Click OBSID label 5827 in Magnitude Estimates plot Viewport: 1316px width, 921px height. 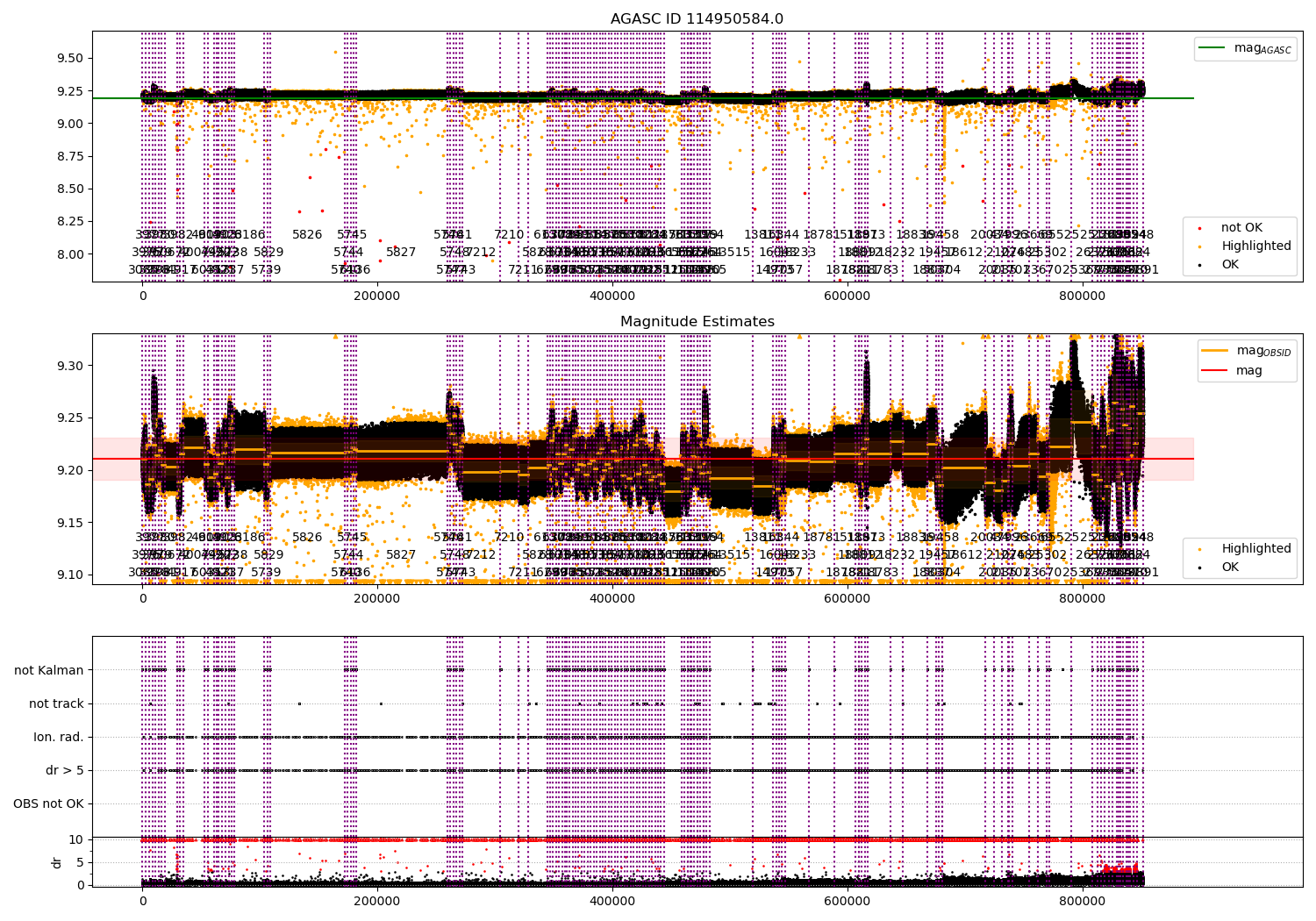point(401,554)
